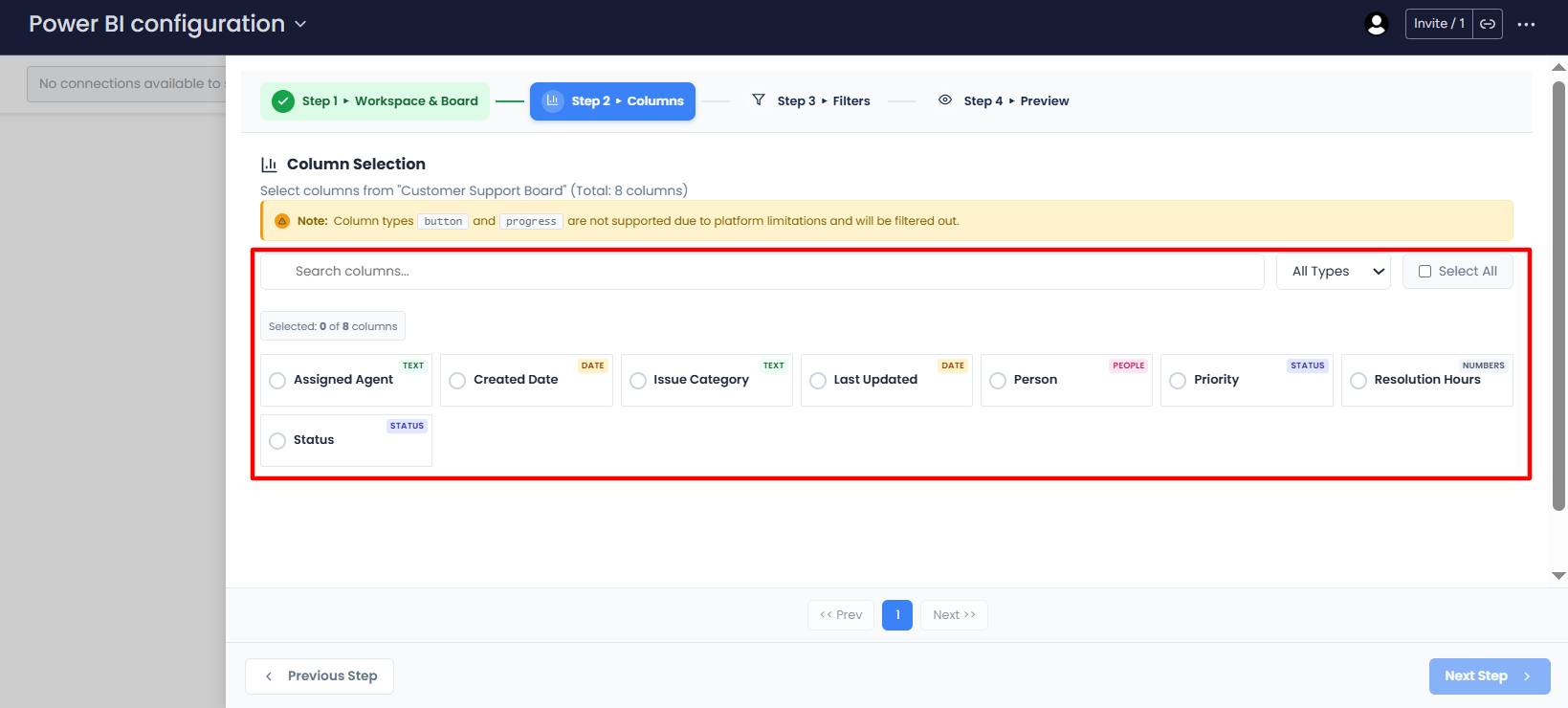
Task: Go to page 1 in pagination
Action: tap(897, 615)
